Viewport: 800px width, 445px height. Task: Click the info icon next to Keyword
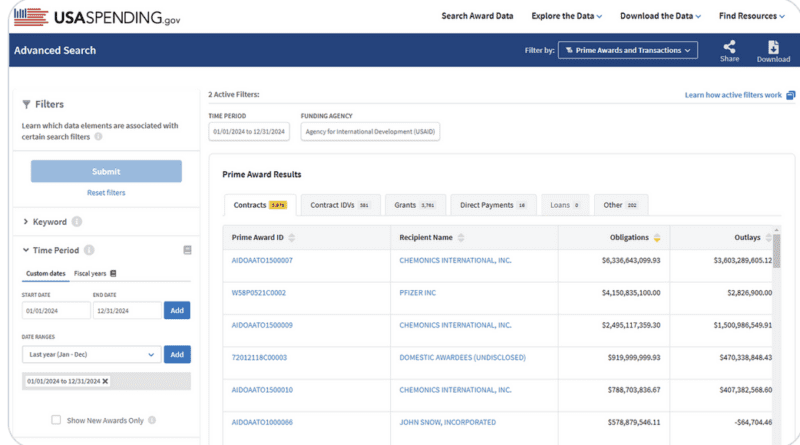77,221
